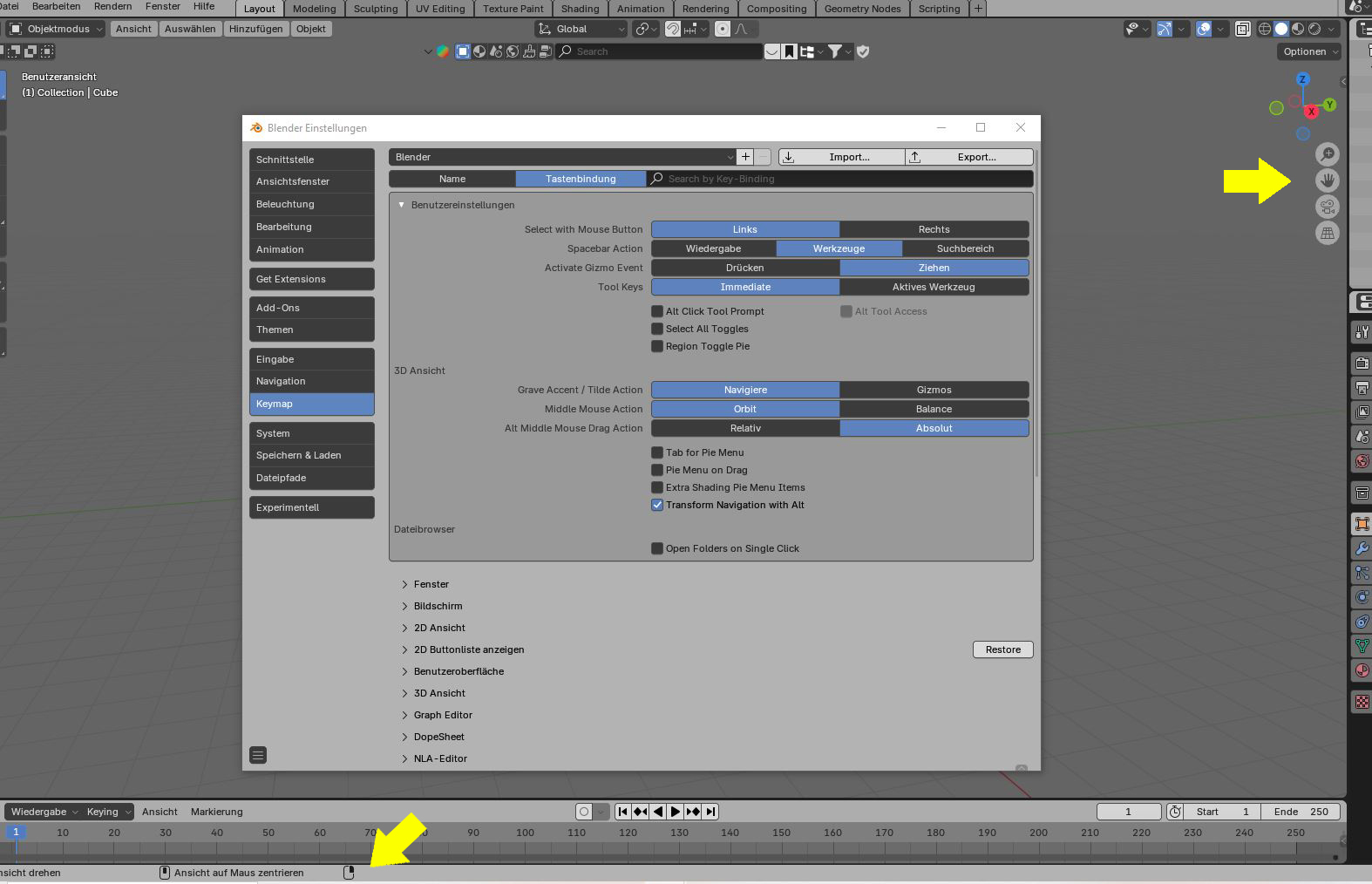Play the animation in reverse

pos(658,812)
